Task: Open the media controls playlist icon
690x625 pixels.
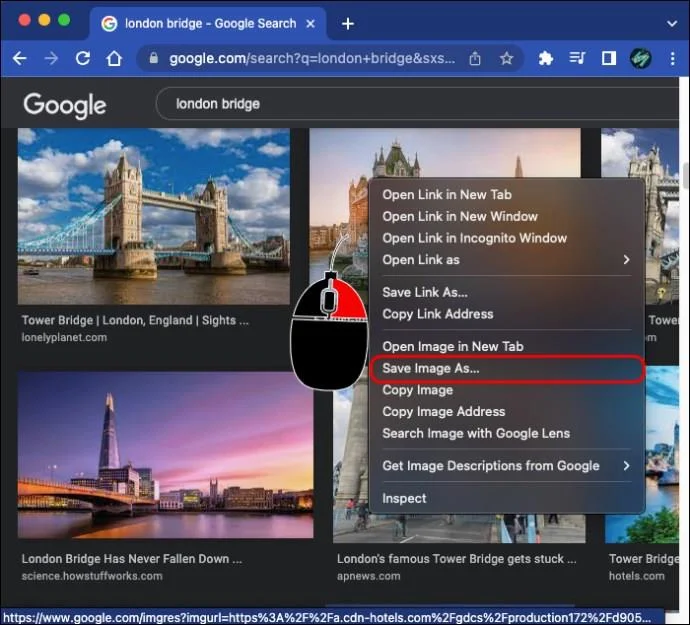Action: tap(577, 58)
